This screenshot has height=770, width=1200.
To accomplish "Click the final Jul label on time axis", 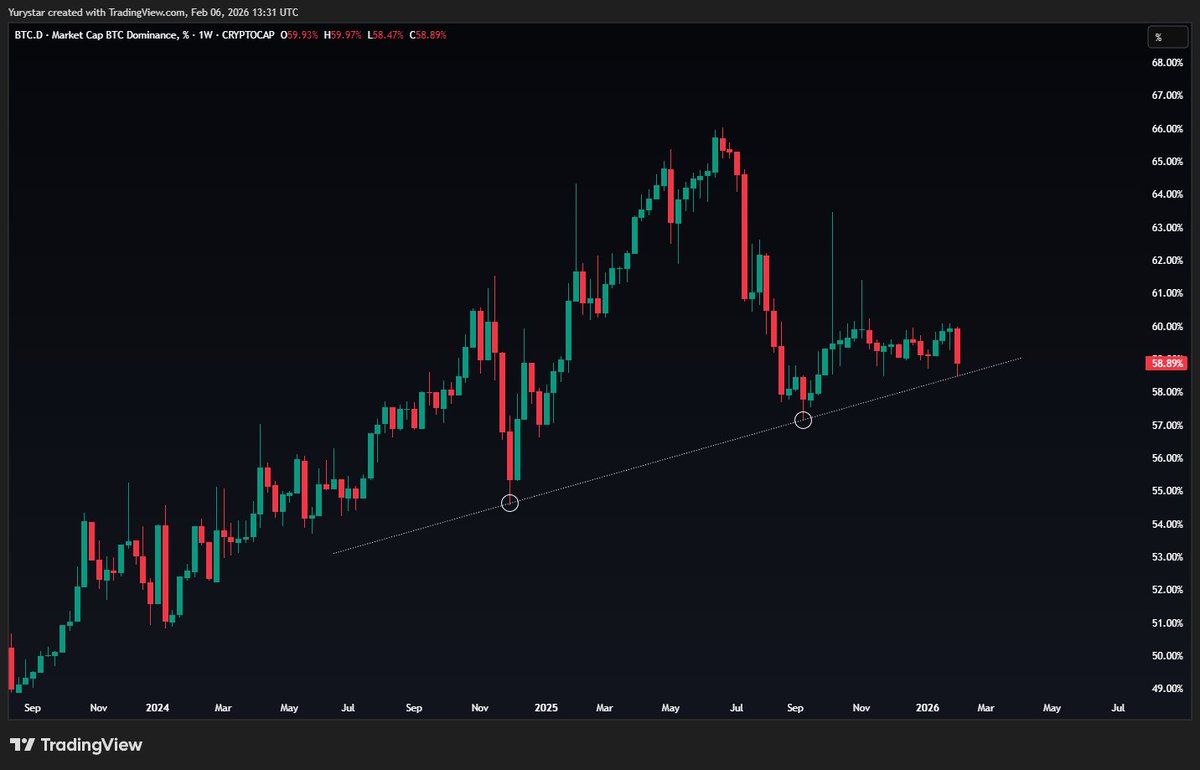I will pos(1118,708).
